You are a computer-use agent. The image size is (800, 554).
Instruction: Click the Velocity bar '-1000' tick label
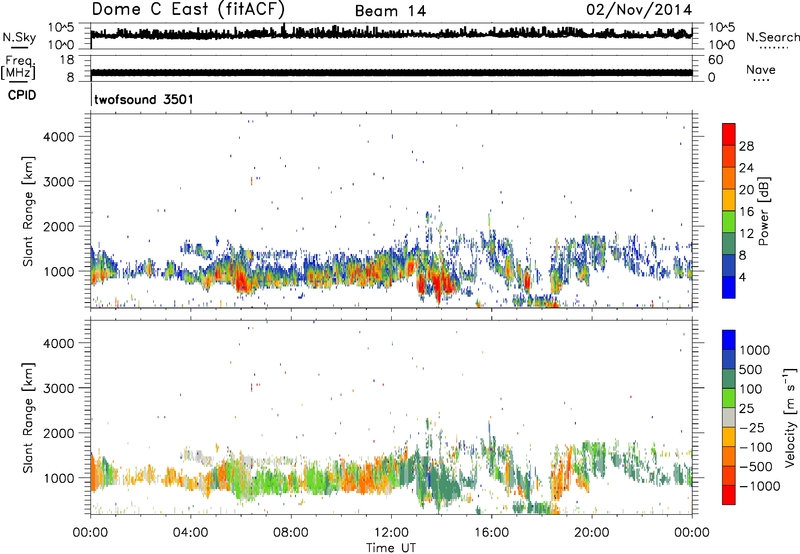[x=759, y=486]
